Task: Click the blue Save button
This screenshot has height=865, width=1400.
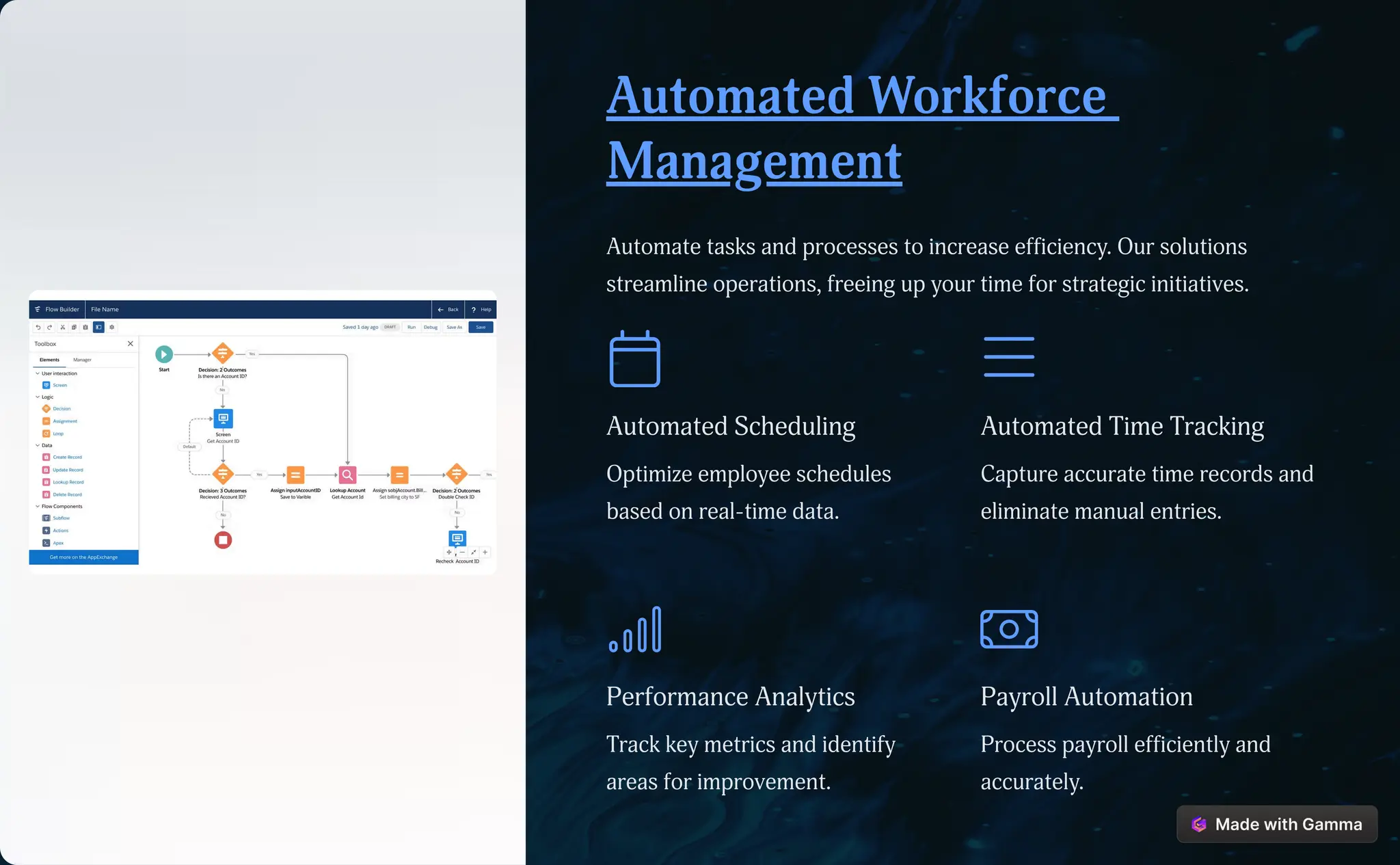Action: 481,328
